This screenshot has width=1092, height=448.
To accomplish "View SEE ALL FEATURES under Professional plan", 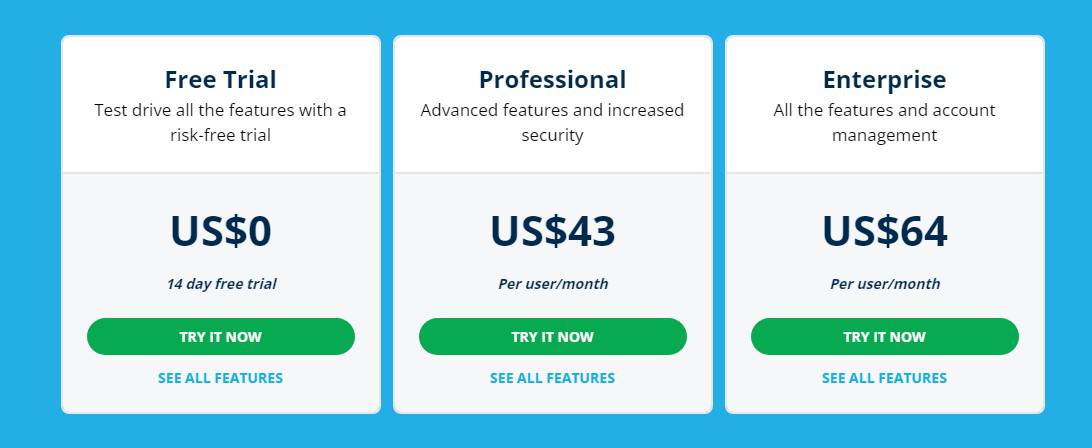I will tap(552, 378).
